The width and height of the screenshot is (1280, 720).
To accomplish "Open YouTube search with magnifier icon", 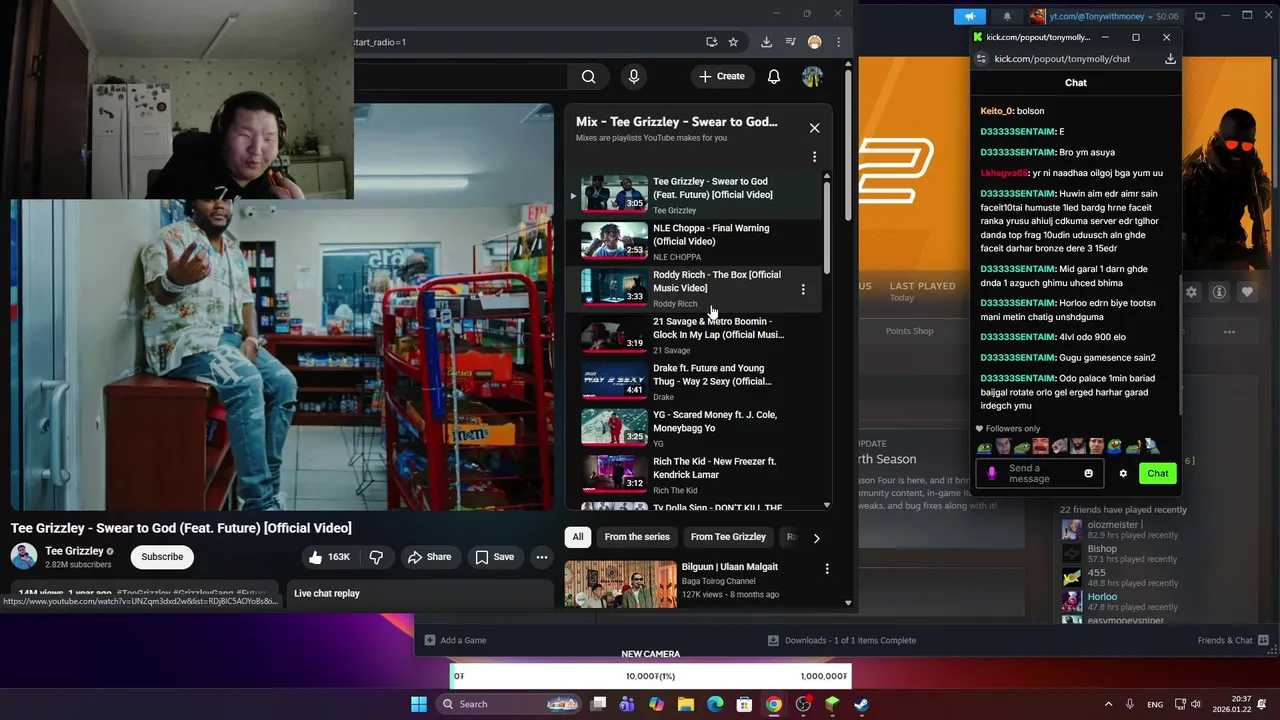I will 589,76.
